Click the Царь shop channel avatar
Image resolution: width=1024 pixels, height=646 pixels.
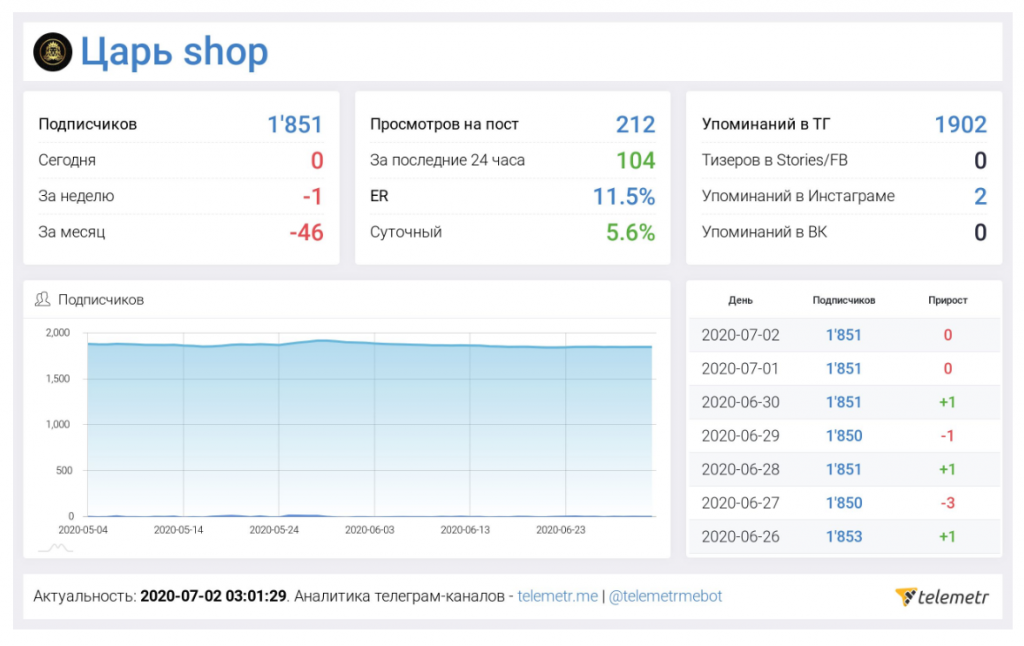coord(52,52)
